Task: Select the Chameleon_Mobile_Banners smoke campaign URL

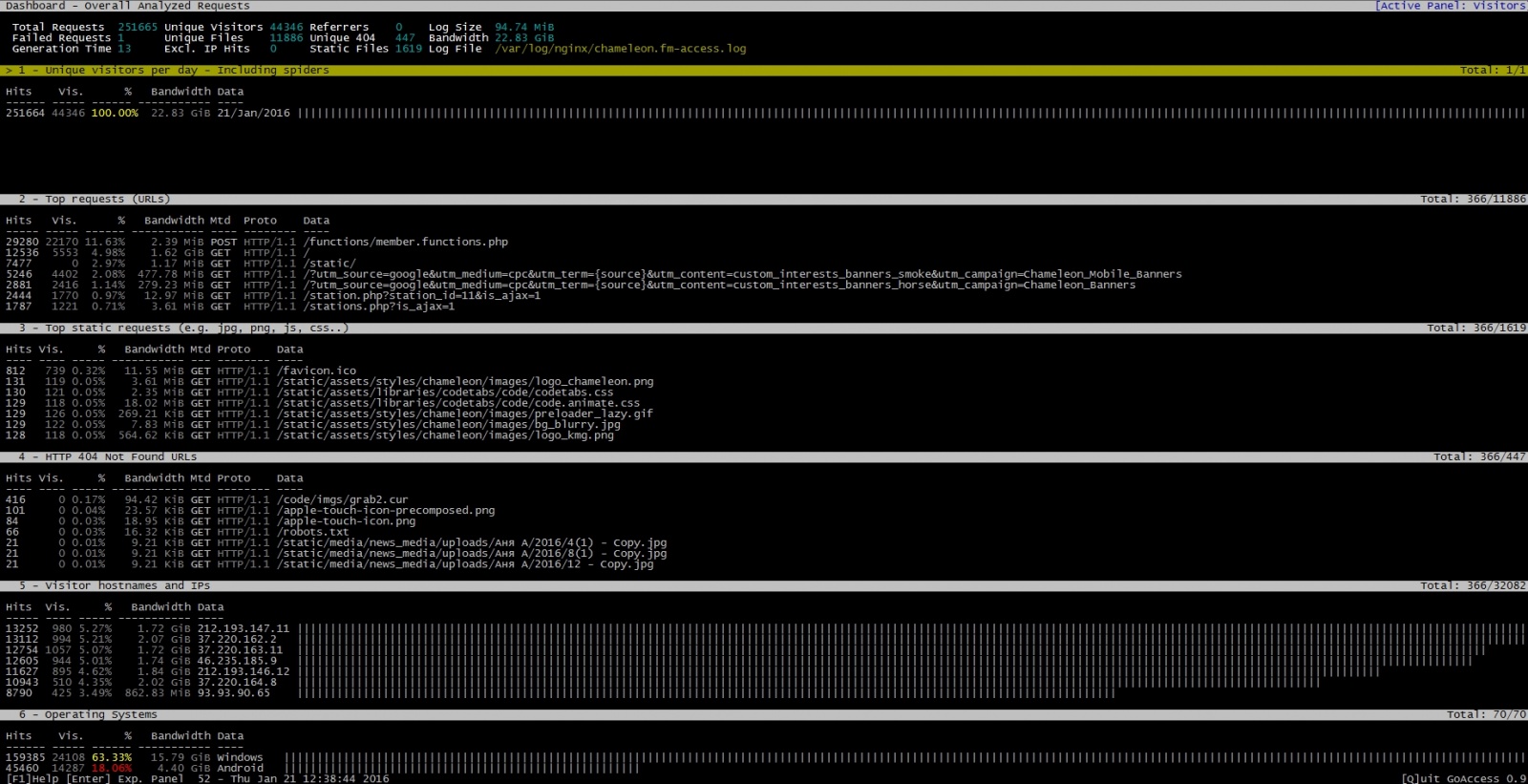Action: click(x=742, y=275)
